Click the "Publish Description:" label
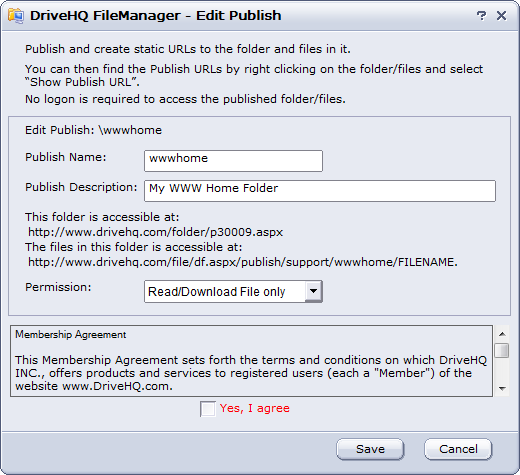 tap(81, 187)
